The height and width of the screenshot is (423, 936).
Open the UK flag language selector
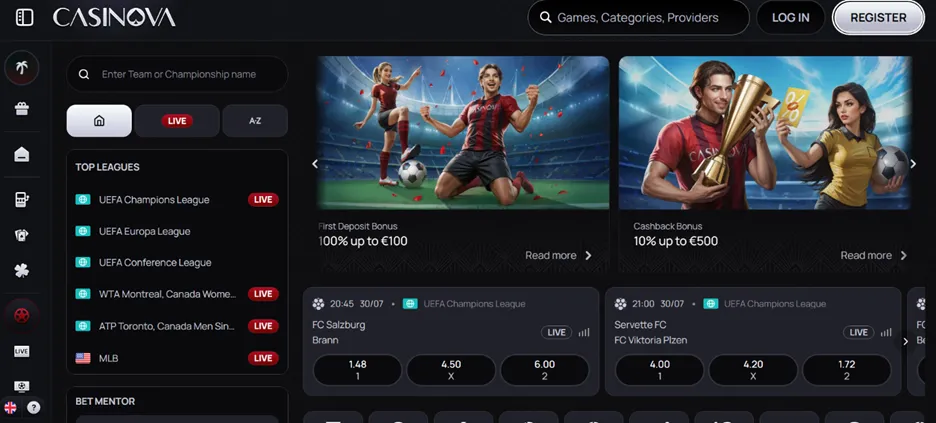click(x=10, y=407)
